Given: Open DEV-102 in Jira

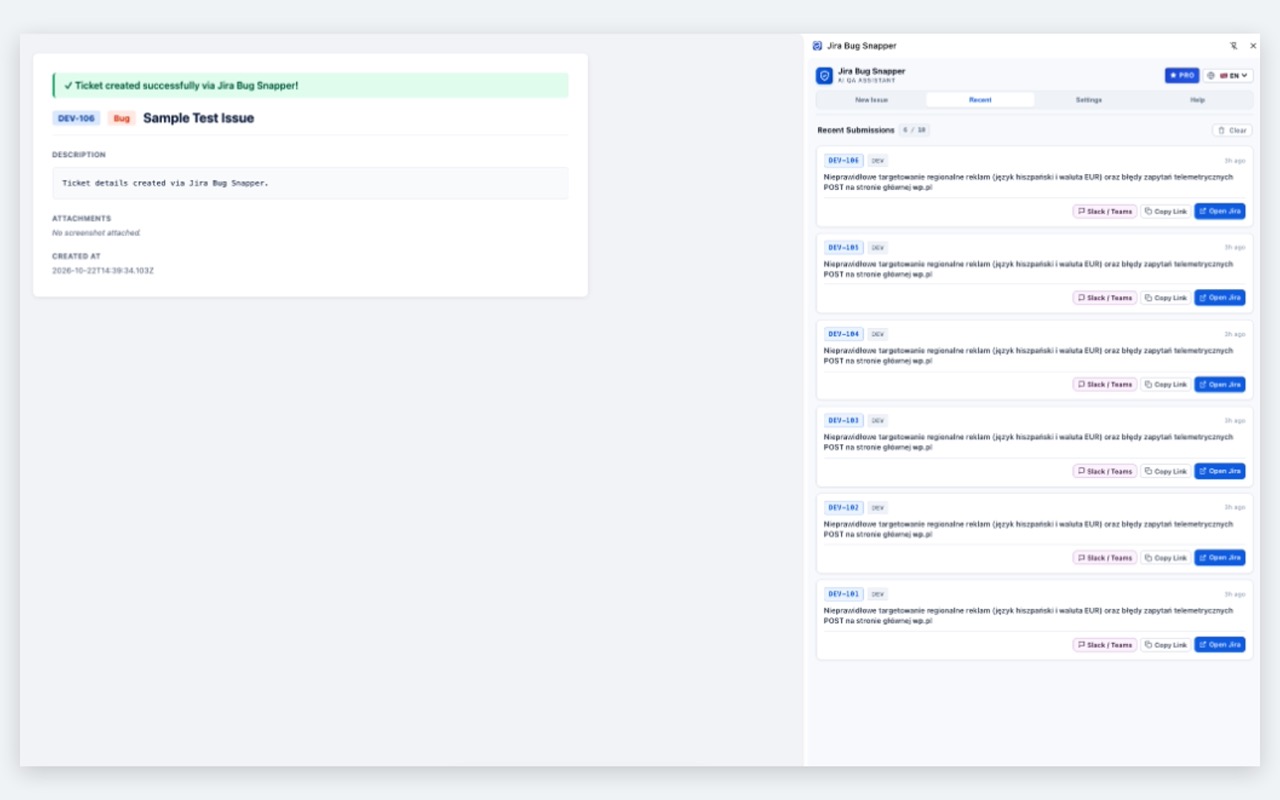Looking at the screenshot, I should (x=1220, y=558).
